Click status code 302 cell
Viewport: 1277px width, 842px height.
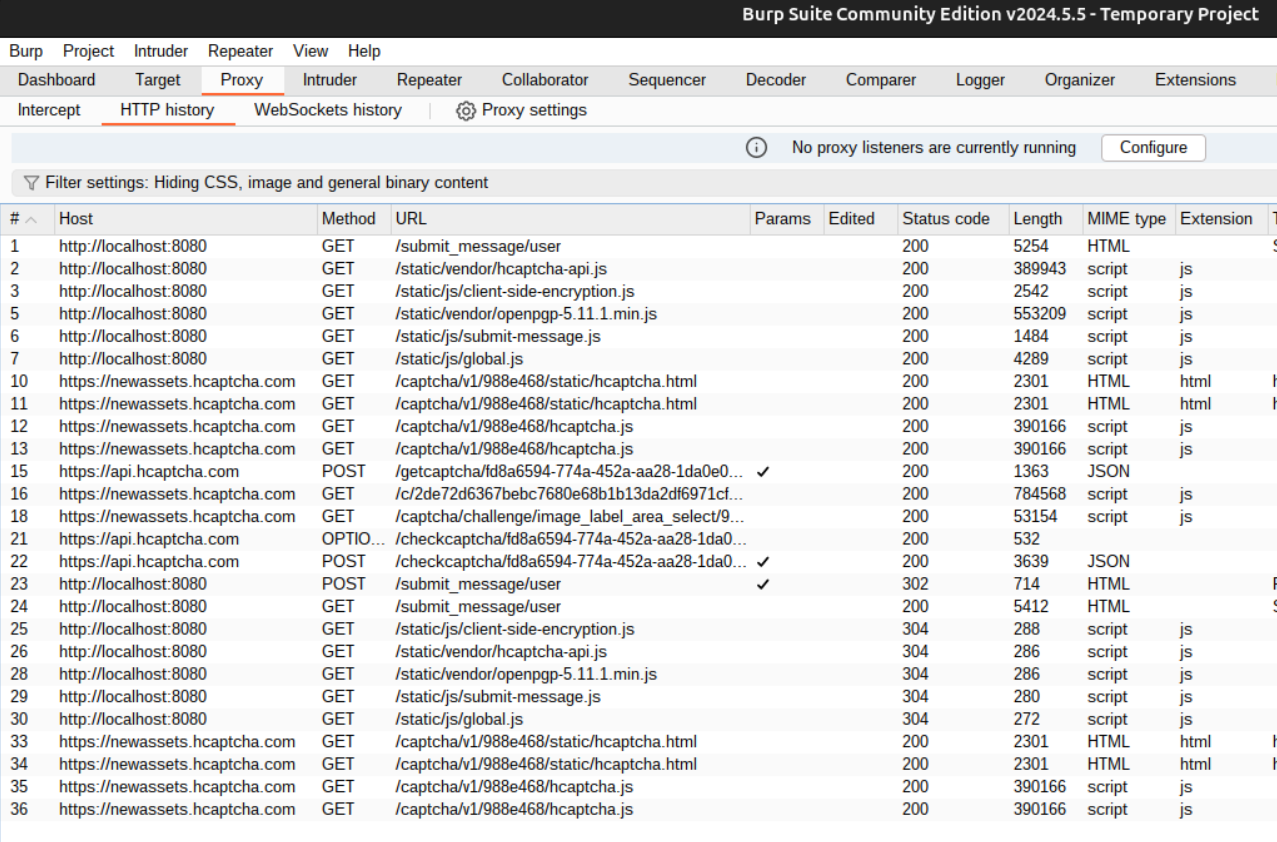pos(915,584)
